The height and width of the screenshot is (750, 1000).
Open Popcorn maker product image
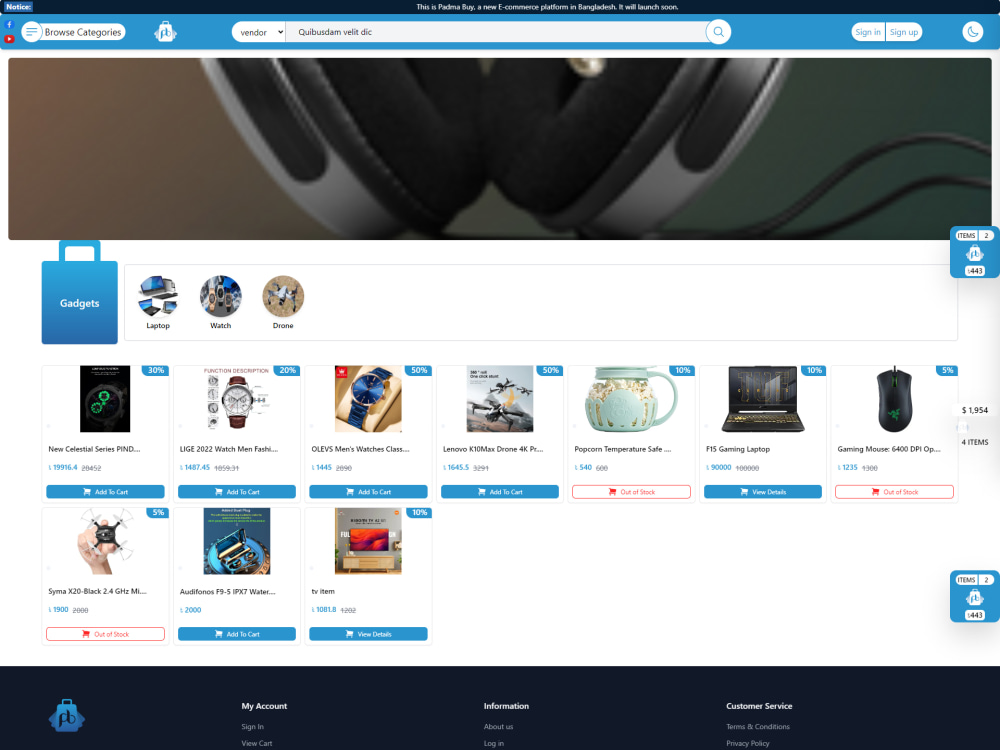click(x=631, y=399)
